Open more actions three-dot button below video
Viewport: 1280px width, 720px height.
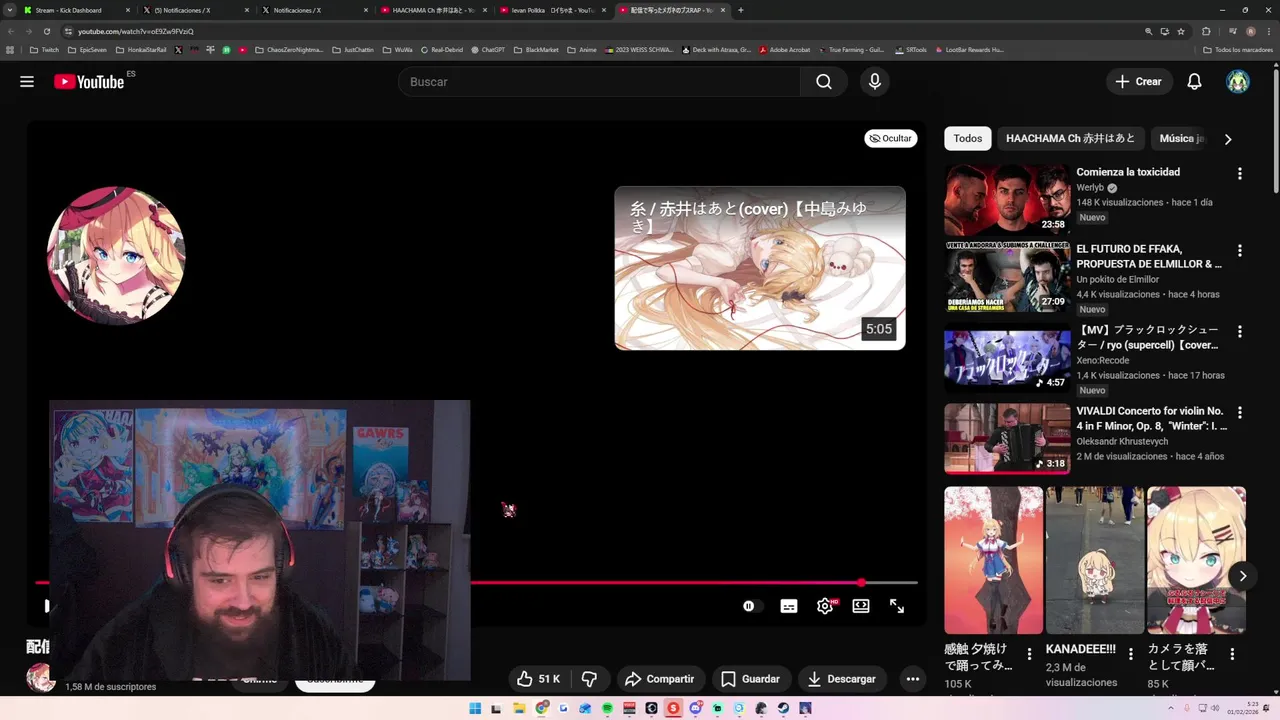913,679
